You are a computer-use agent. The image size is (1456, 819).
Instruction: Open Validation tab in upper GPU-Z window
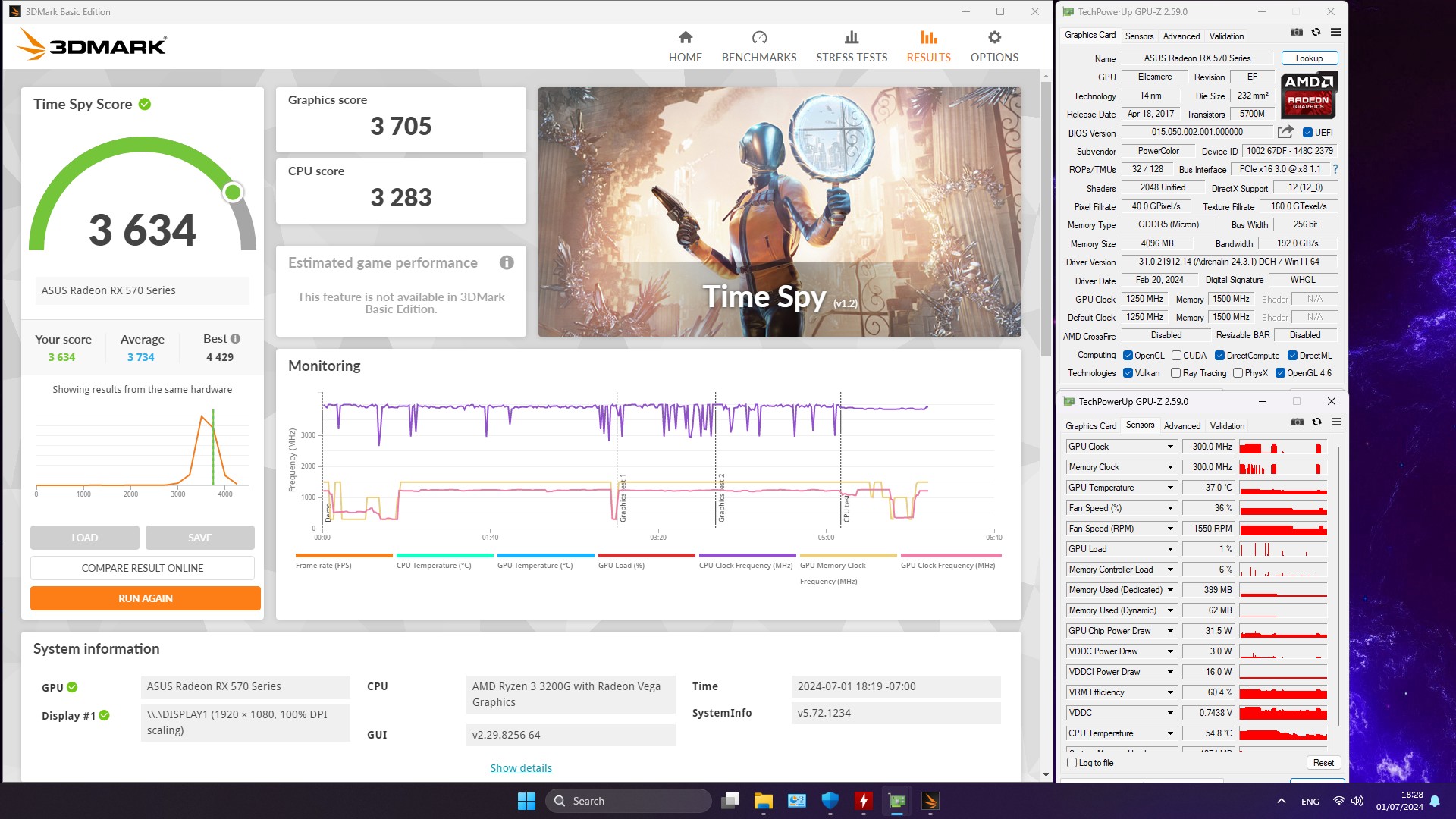coord(1226,36)
